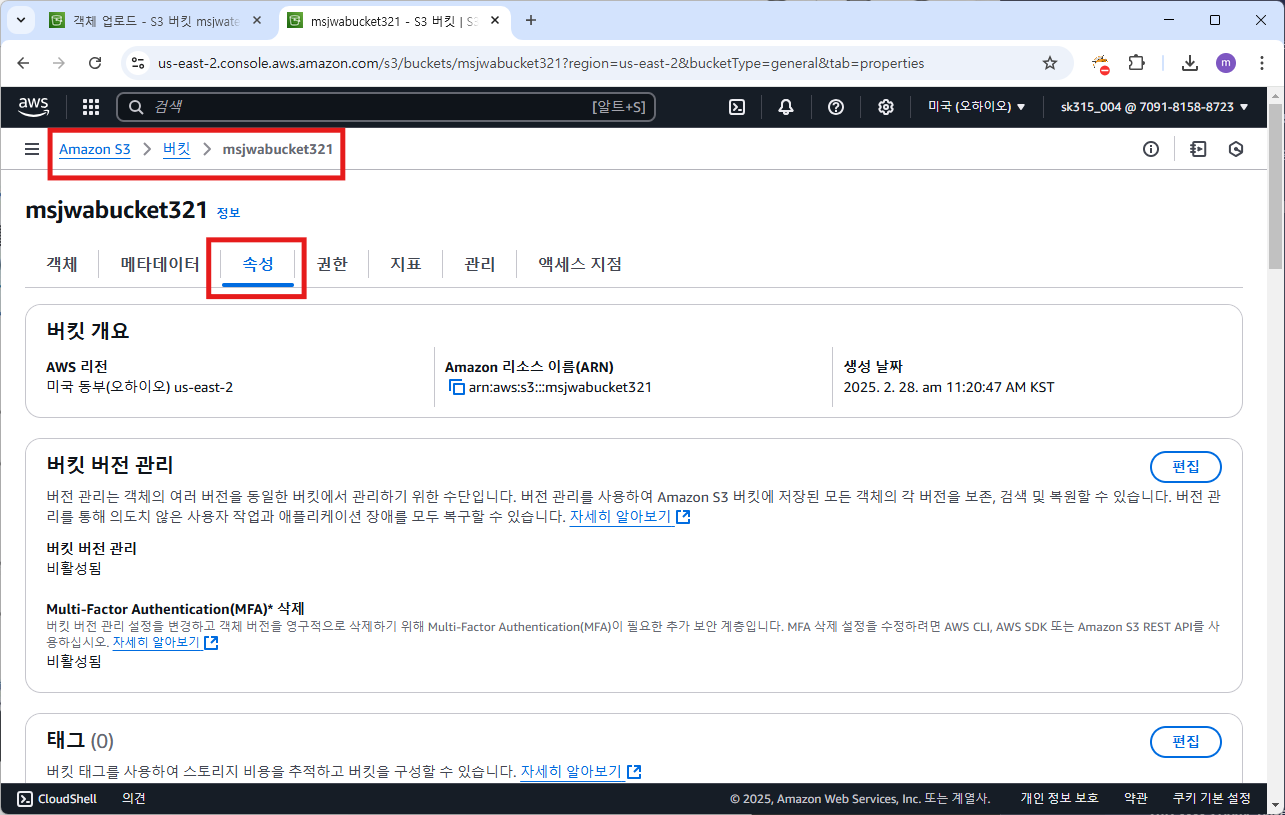The image size is (1285, 815).
Task: Click the CloudShell icon in footer
Action: (25, 798)
